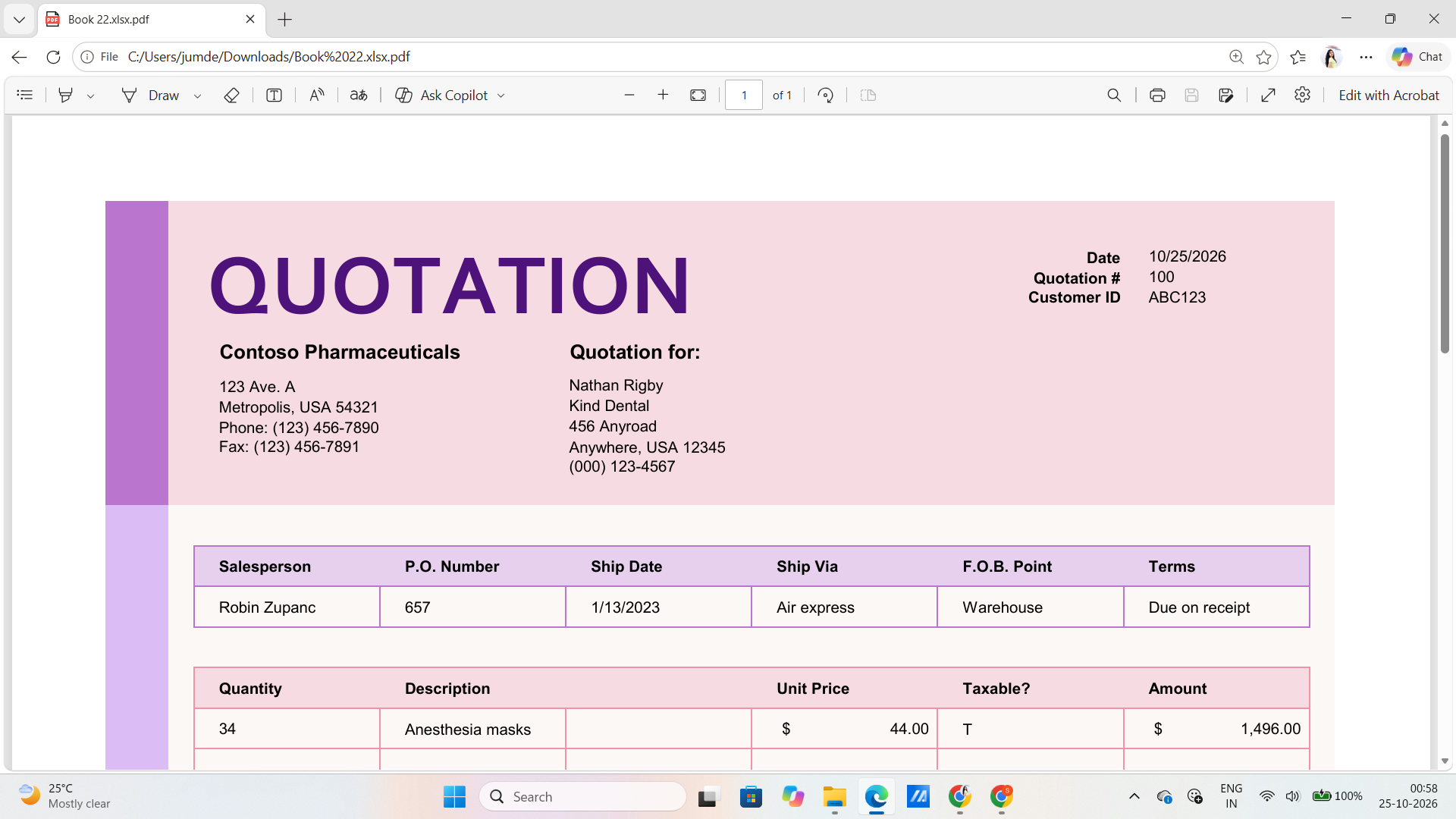1456x819 pixels.
Task: Open PDF viewer settings gear
Action: click(1302, 95)
